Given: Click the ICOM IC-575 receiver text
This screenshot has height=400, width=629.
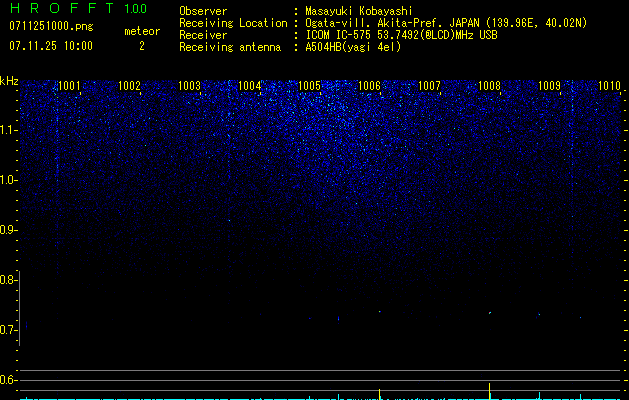Looking at the screenshot, I should click(x=401, y=35).
